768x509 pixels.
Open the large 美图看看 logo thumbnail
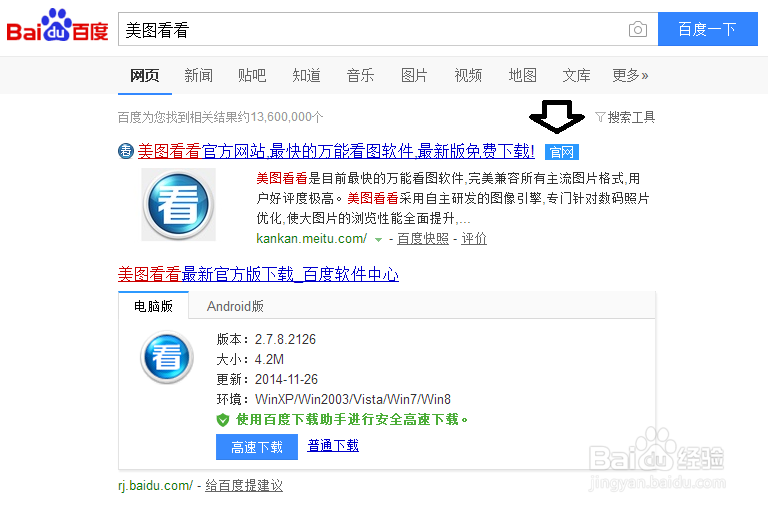178,204
